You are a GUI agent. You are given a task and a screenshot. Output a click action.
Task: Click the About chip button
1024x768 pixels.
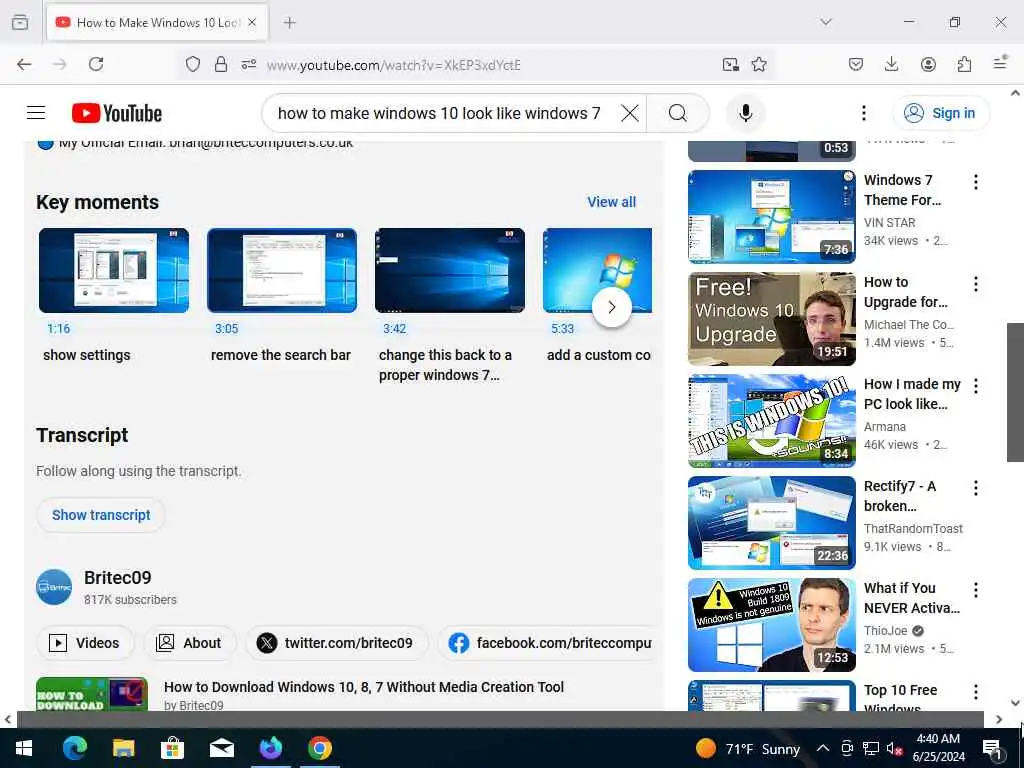(189, 643)
